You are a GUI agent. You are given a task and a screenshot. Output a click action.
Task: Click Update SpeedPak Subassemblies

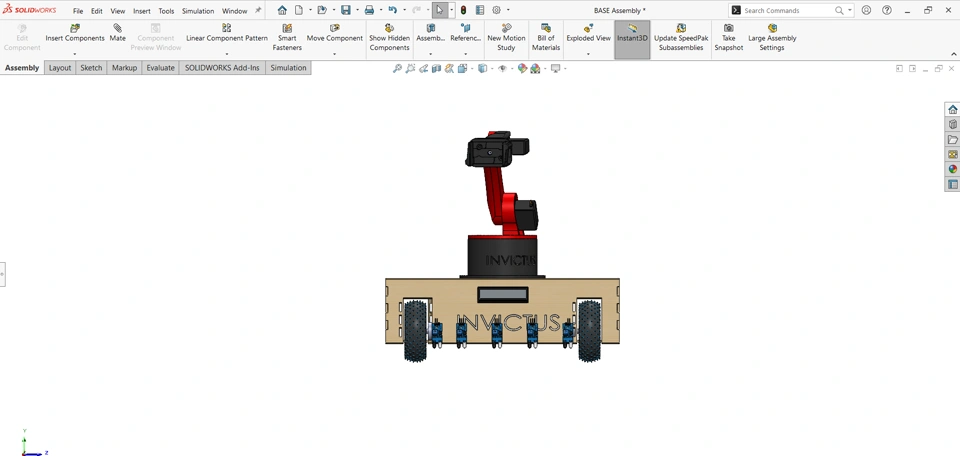[681, 37]
